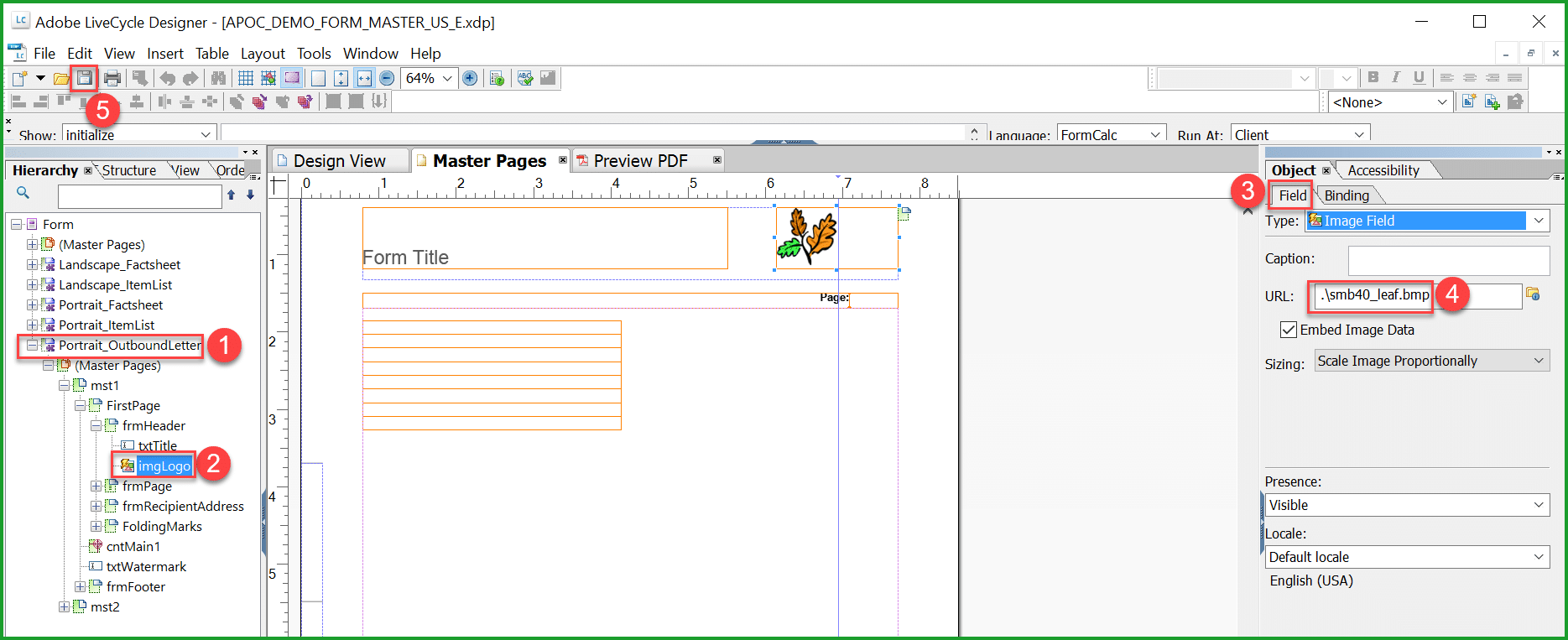Collapse the Portrait_OutboundLetter tree node
1568x640 pixels.
[x=32, y=346]
